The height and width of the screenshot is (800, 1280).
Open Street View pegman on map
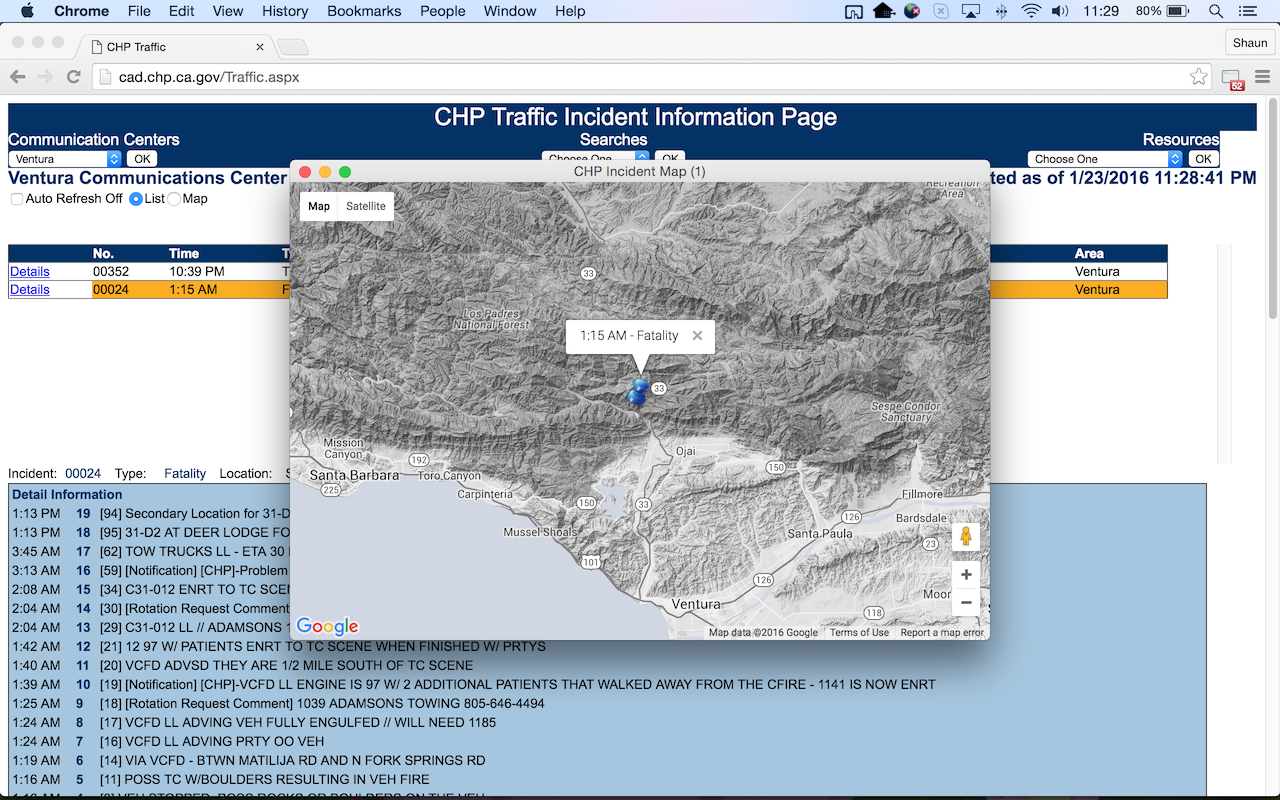[x=966, y=536]
